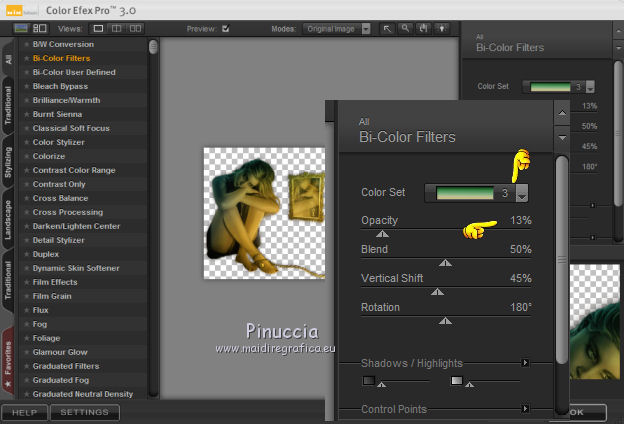Click the Vertical Shift slider handle

tap(437, 292)
